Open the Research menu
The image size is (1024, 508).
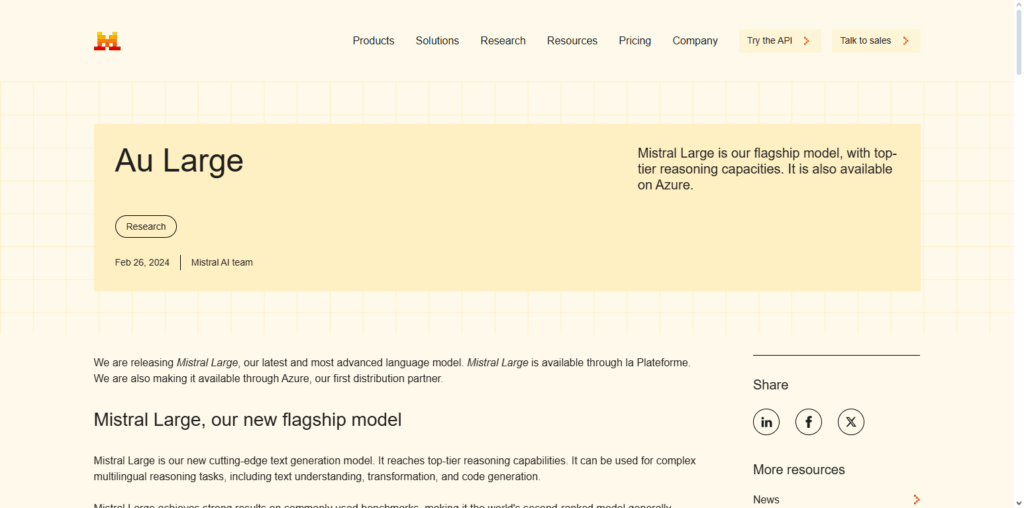(x=503, y=40)
